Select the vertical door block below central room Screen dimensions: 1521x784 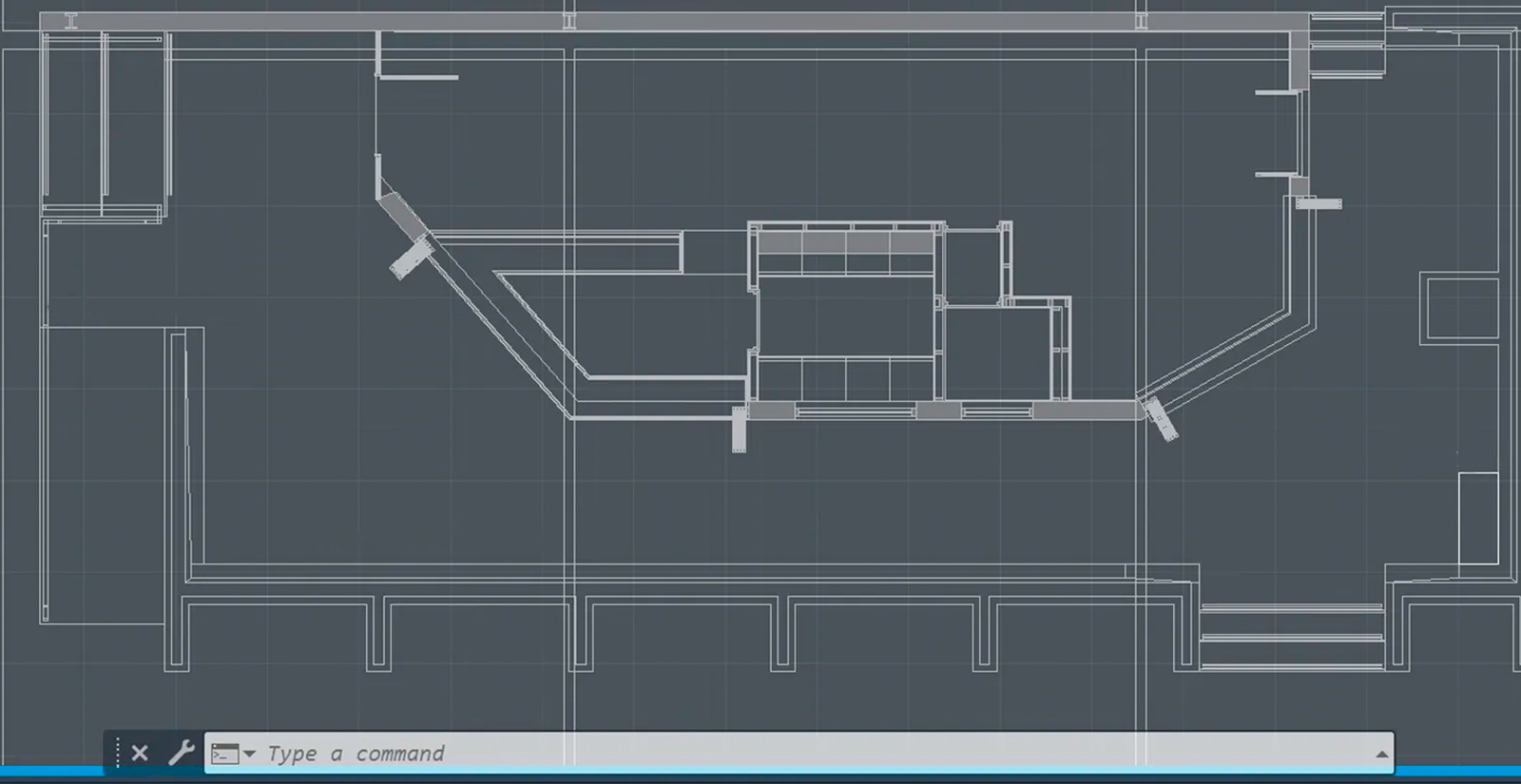tap(739, 430)
